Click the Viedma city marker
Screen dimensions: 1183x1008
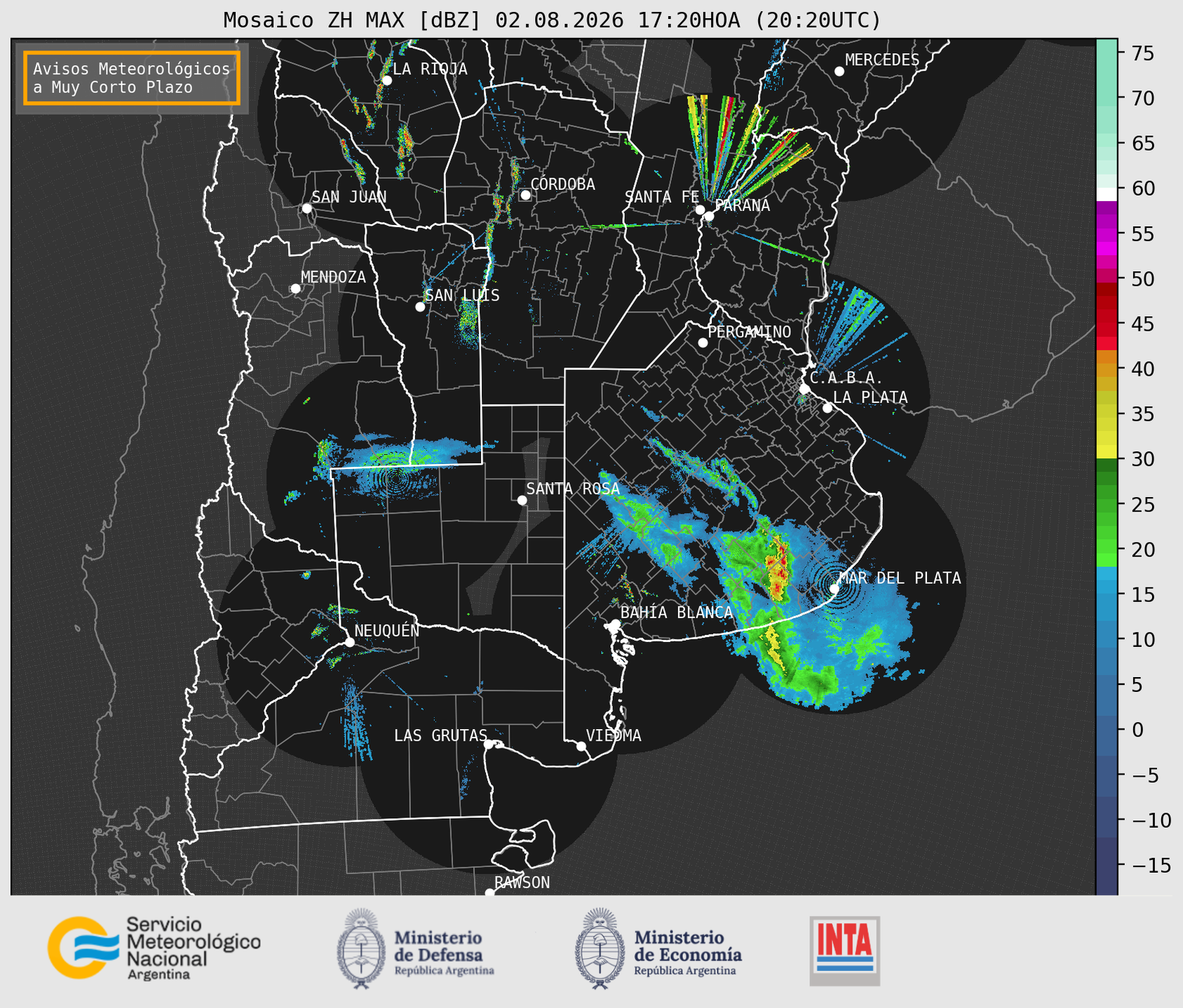click(x=581, y=746)
